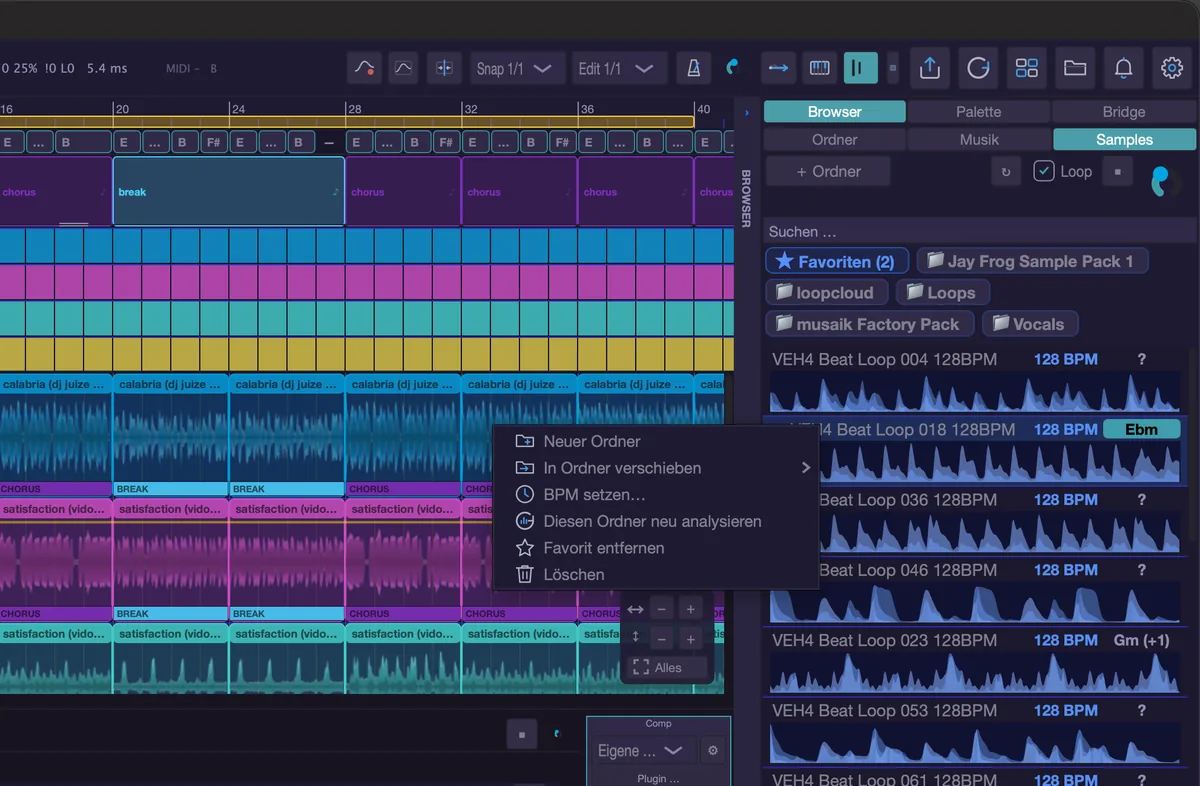Open the project folder icon in toolbar
This screenshot has width=1200, height=786.
[1075, 68]
